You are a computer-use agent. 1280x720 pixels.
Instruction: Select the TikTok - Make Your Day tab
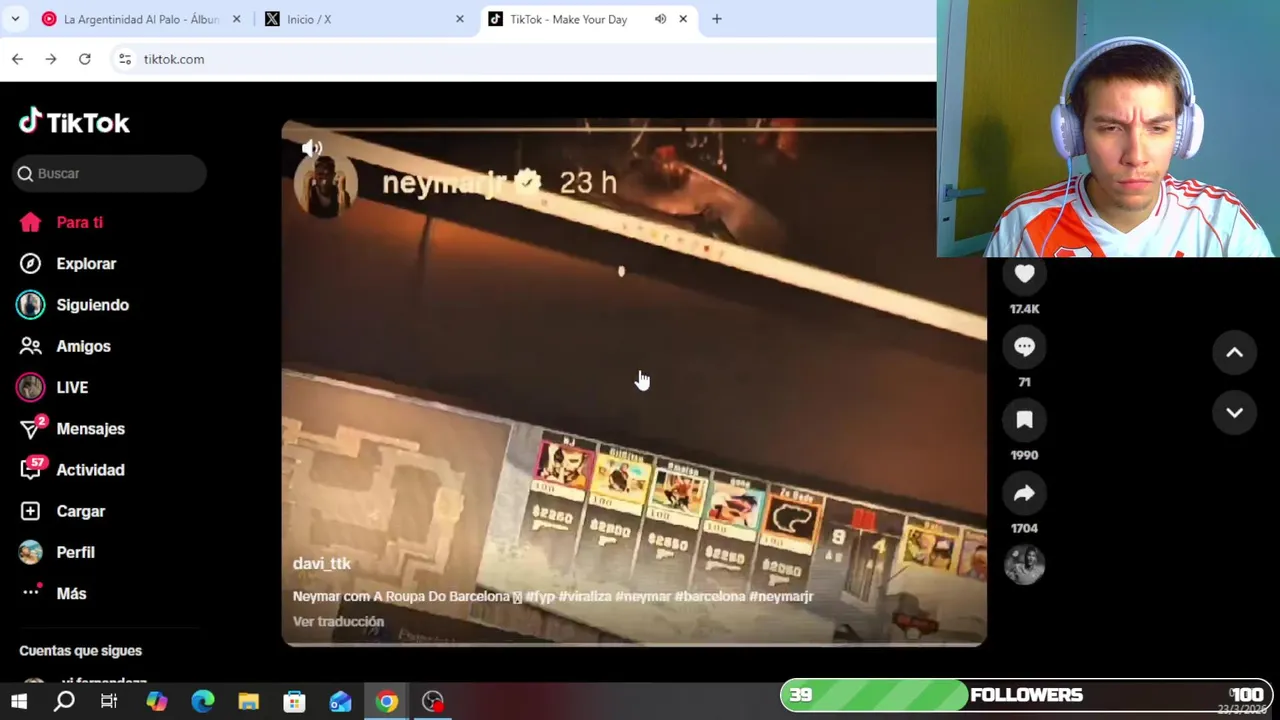coord(568,19)
